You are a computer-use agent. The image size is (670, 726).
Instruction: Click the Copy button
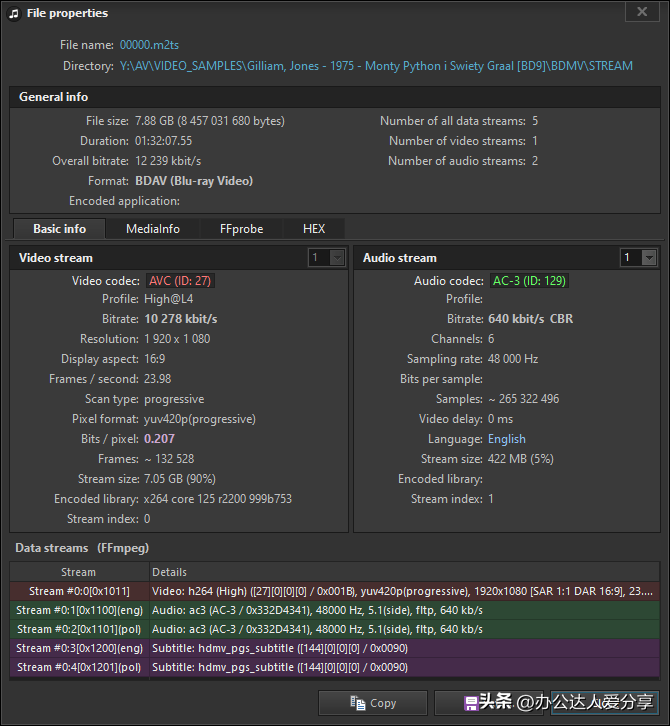372,703
